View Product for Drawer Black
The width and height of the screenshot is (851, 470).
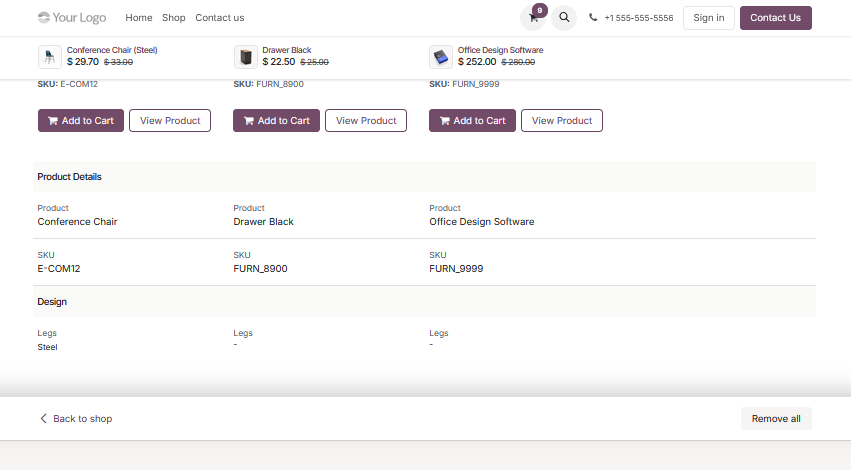366,120
